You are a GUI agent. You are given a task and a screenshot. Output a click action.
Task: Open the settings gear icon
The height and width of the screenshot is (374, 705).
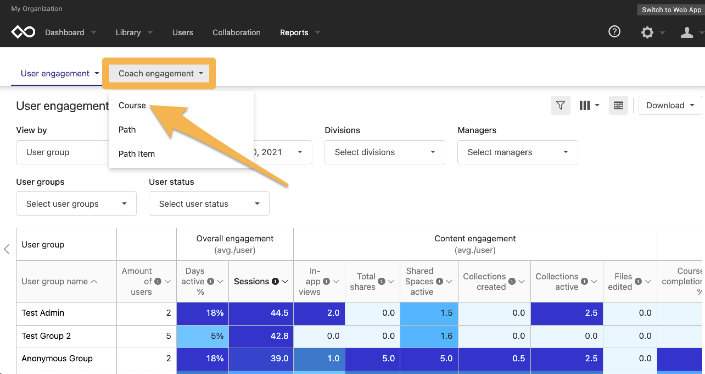tap(647, 32)
